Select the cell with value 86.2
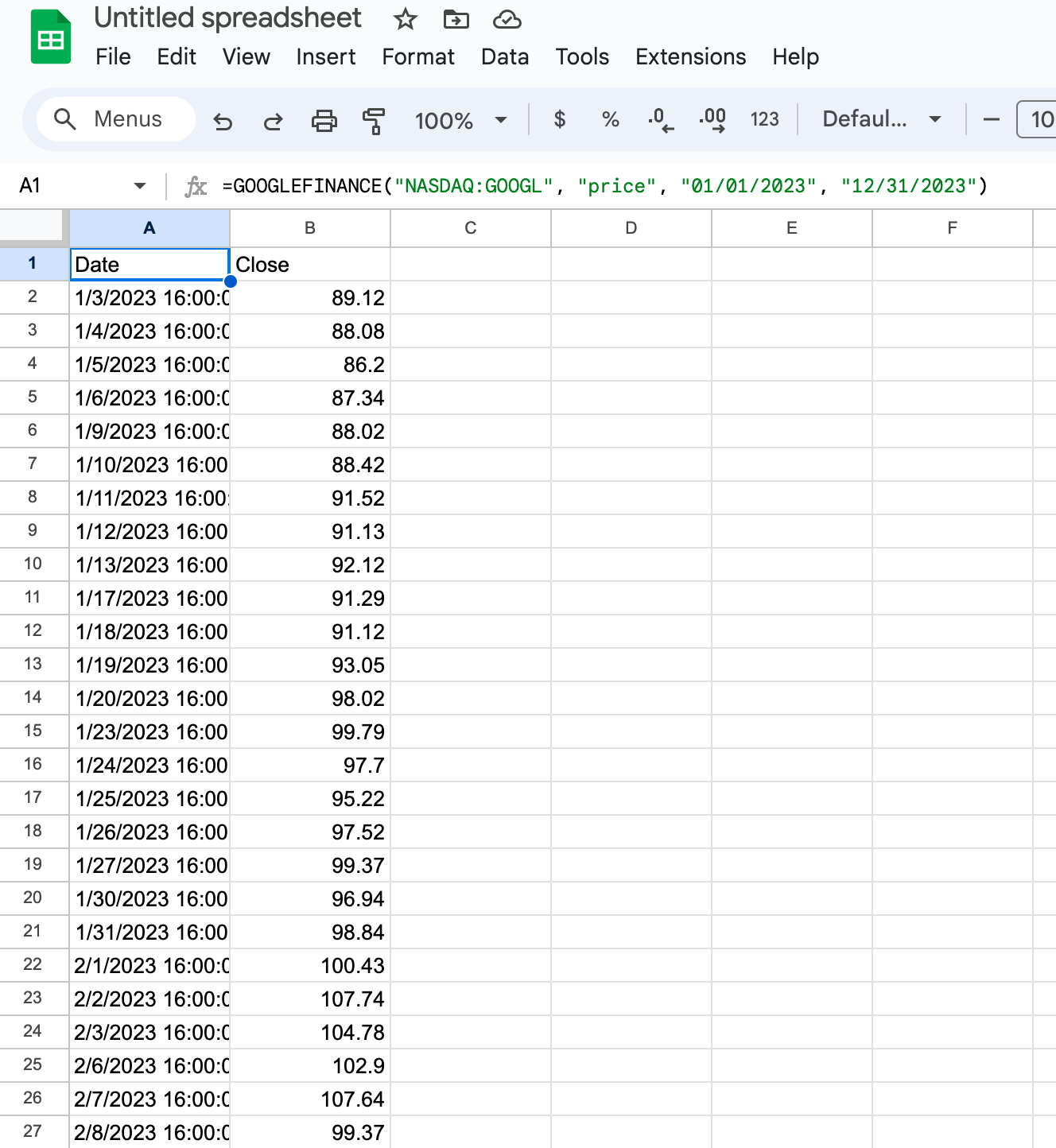The height and width of the screenshot is (1148, 1056). pos(310,364)
